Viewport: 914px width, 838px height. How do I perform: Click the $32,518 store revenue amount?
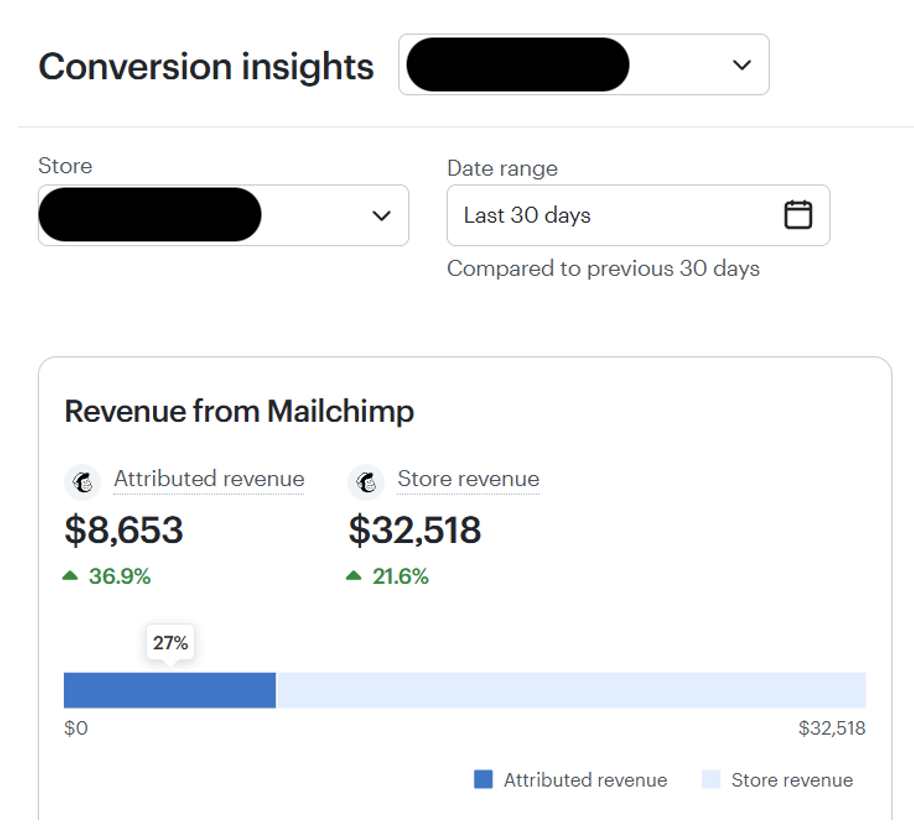pos(415,530)
